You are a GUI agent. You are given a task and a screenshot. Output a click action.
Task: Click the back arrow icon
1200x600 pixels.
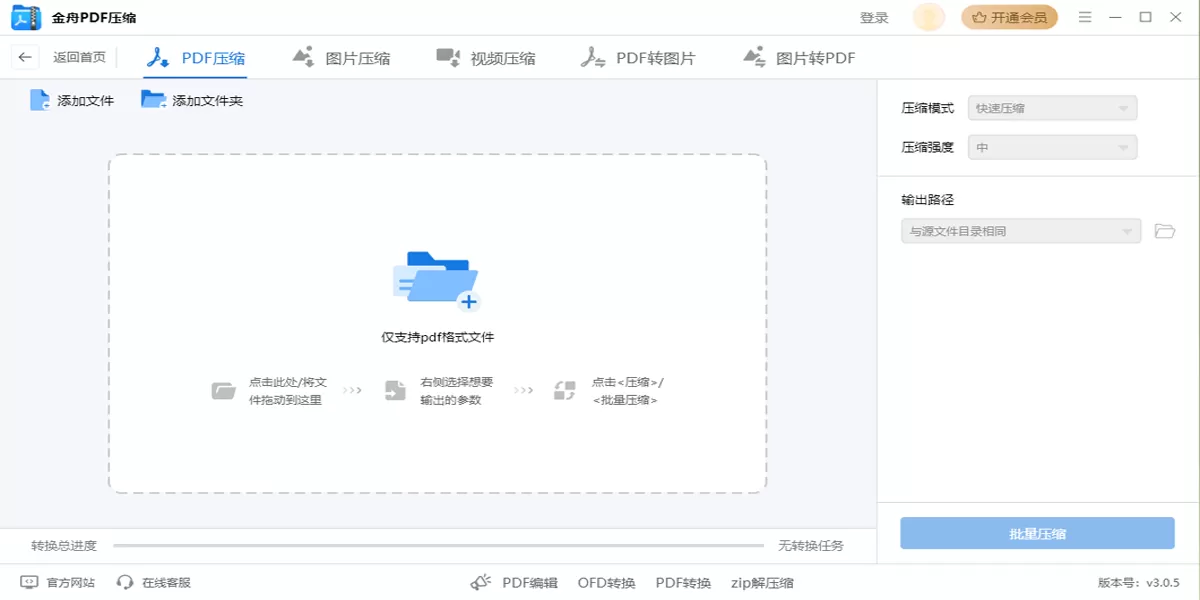click(x=25, y=57)
